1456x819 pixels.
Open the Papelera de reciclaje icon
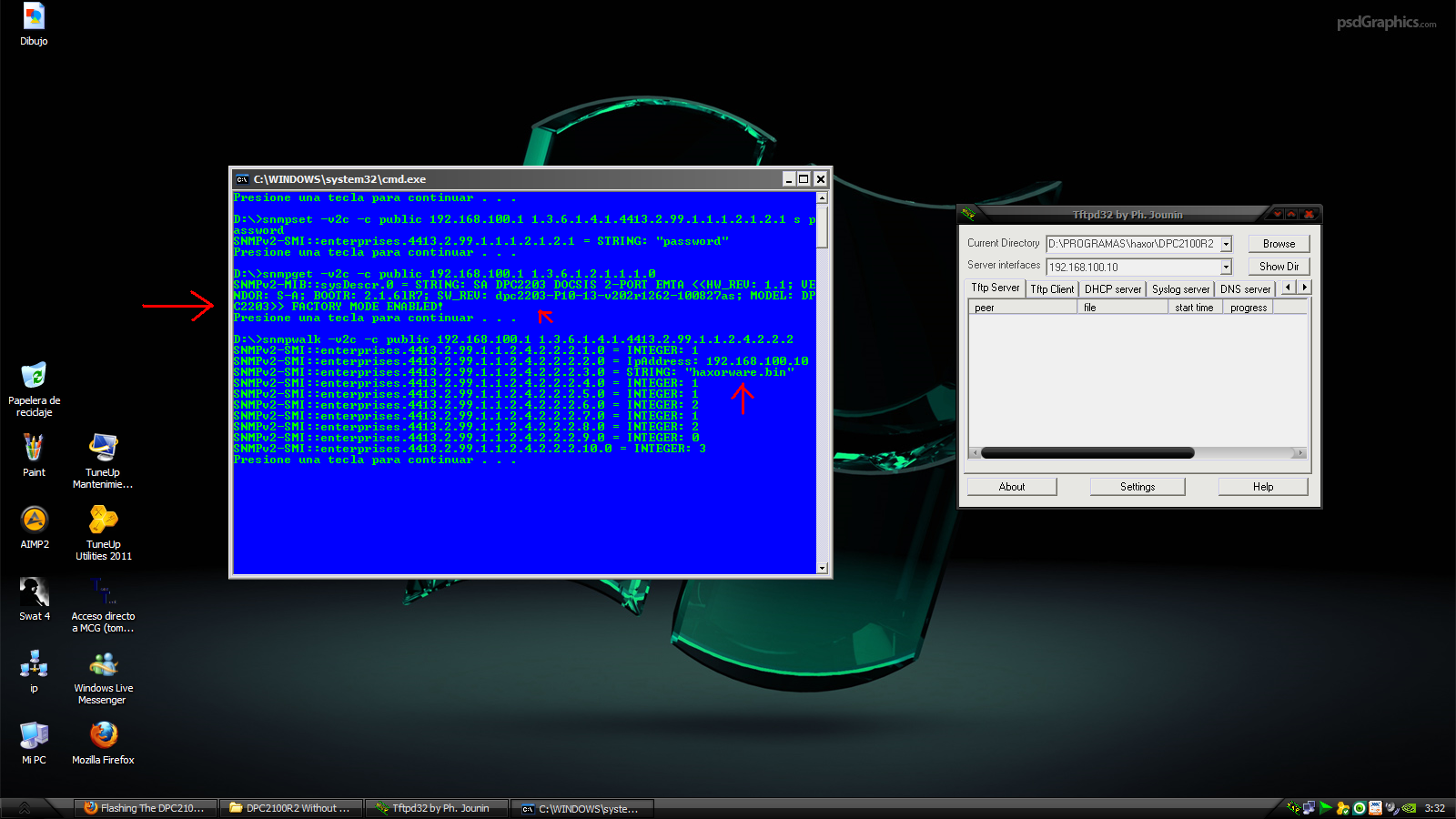point(34,376)
